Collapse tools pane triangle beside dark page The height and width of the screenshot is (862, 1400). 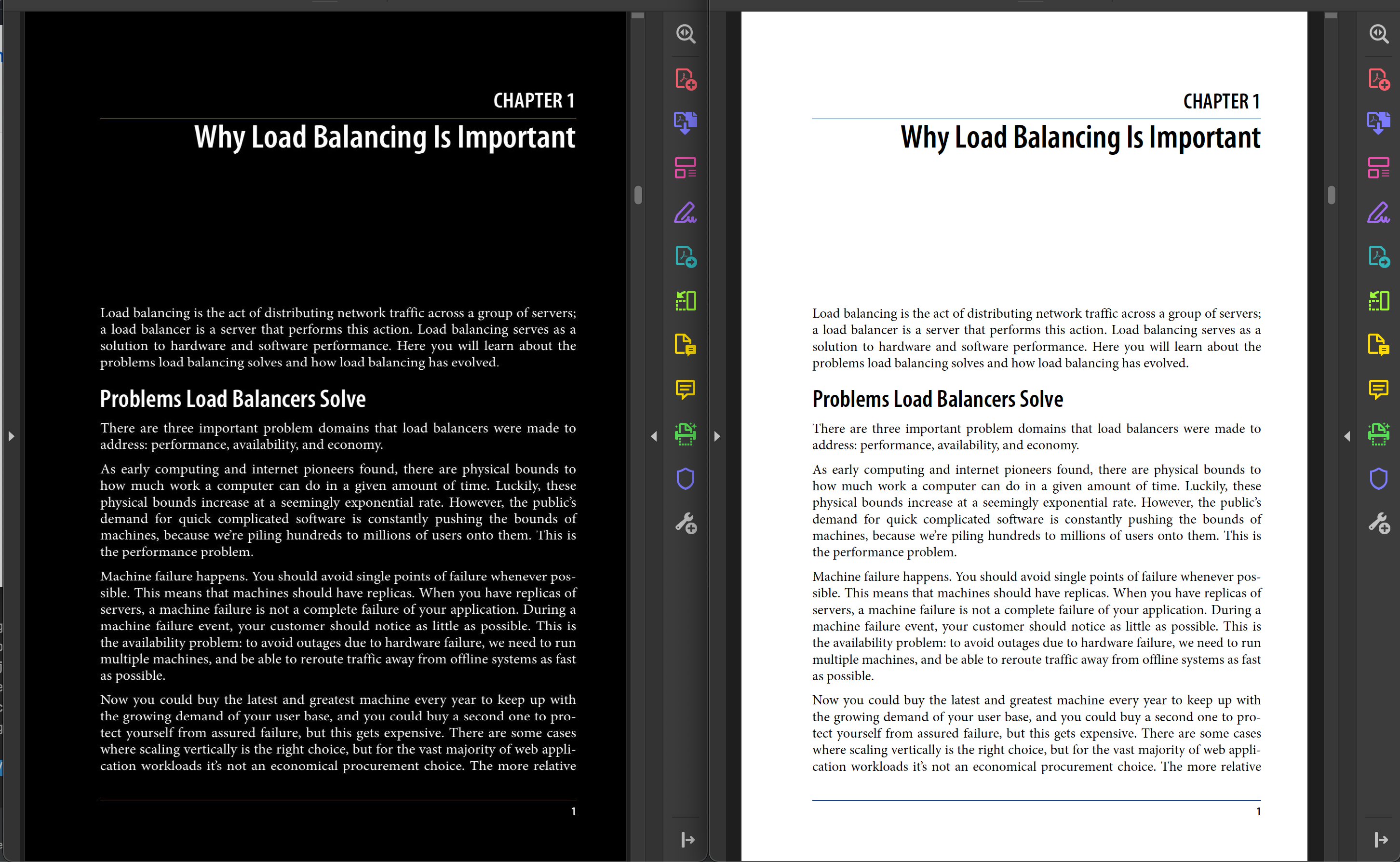[x=654, y=436]
